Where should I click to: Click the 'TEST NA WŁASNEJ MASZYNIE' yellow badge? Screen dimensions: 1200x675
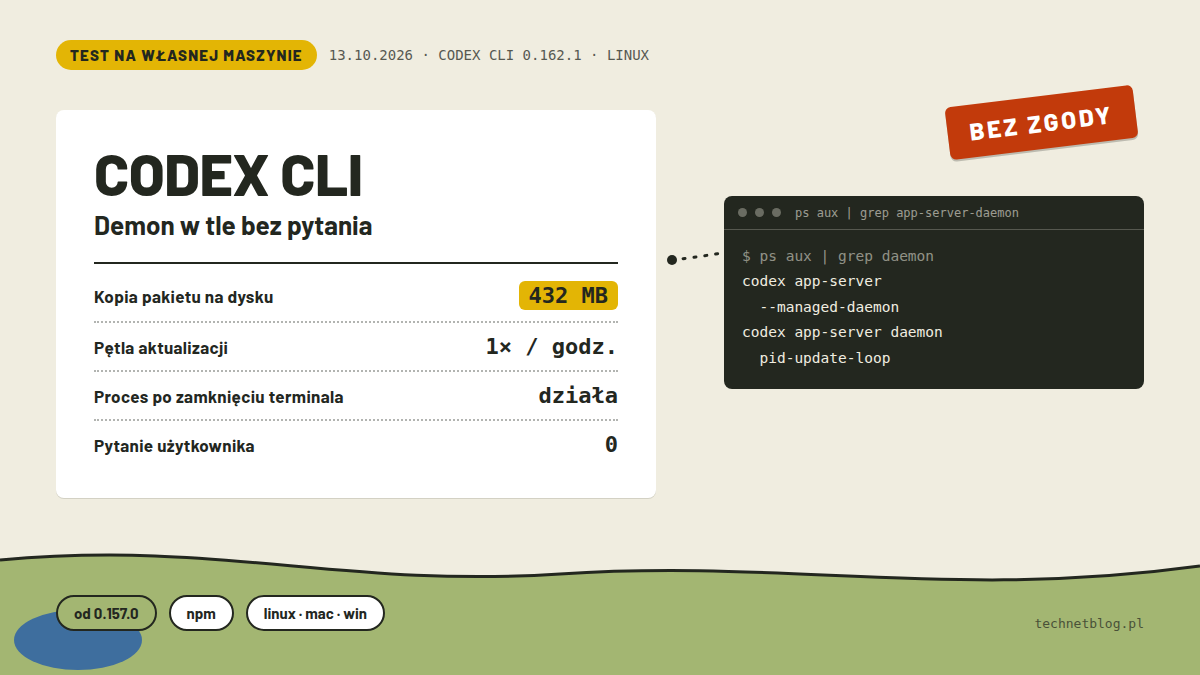click(x=186, y=55)
